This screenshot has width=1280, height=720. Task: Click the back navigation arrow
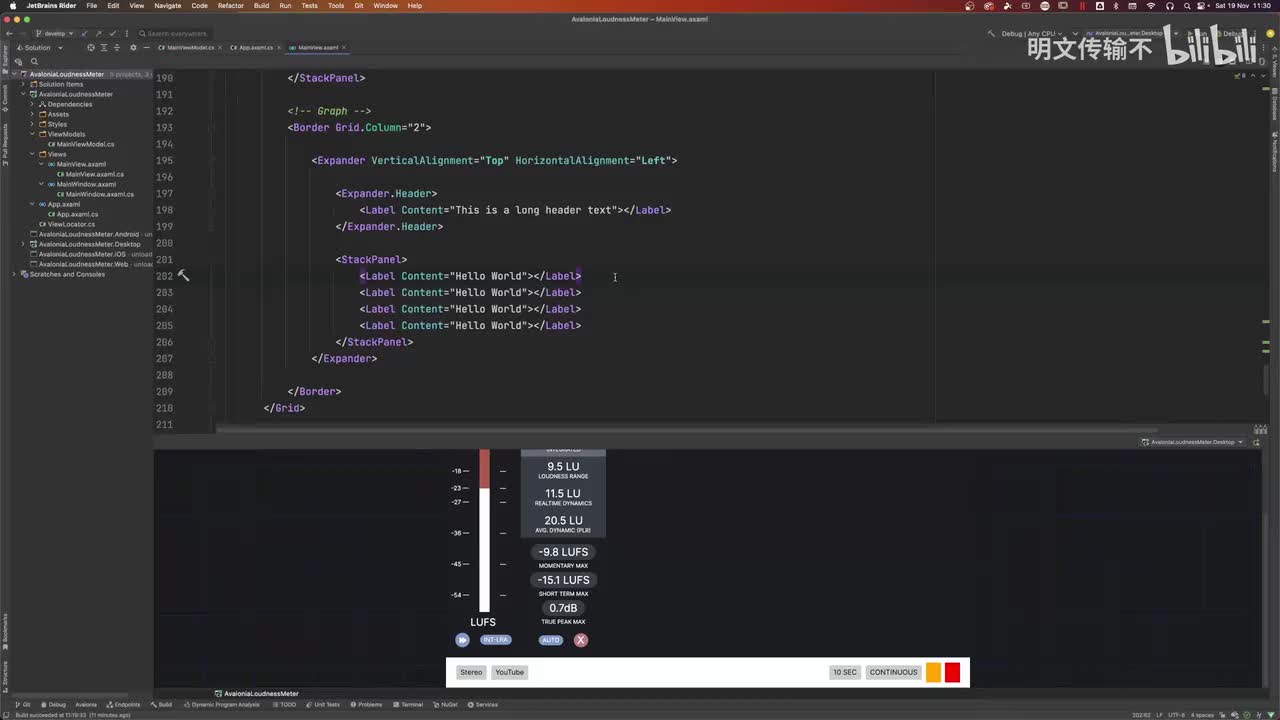click(7, 33)
